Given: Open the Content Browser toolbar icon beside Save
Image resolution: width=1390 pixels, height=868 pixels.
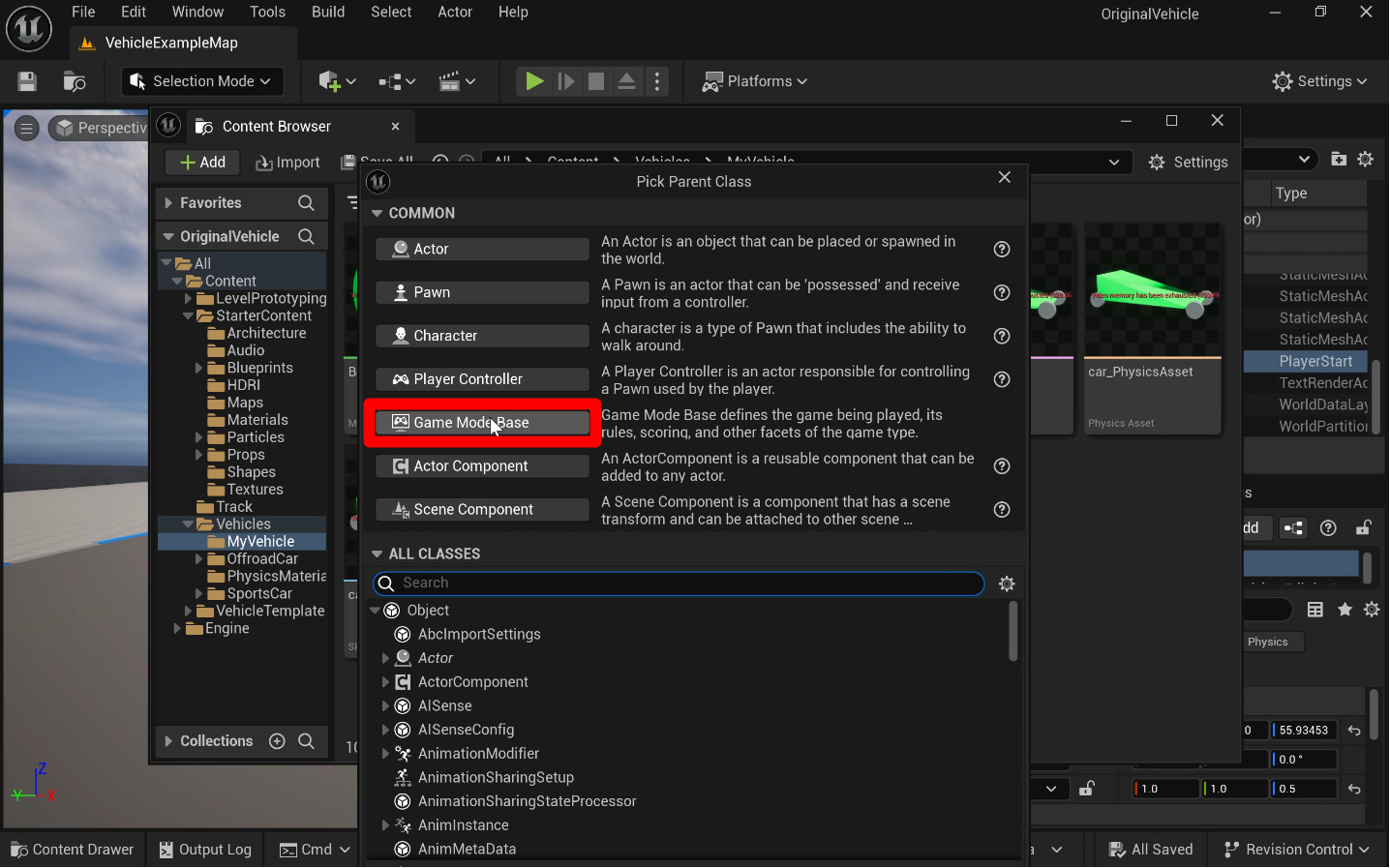Looking at the screenshot, I should [75, 81].
